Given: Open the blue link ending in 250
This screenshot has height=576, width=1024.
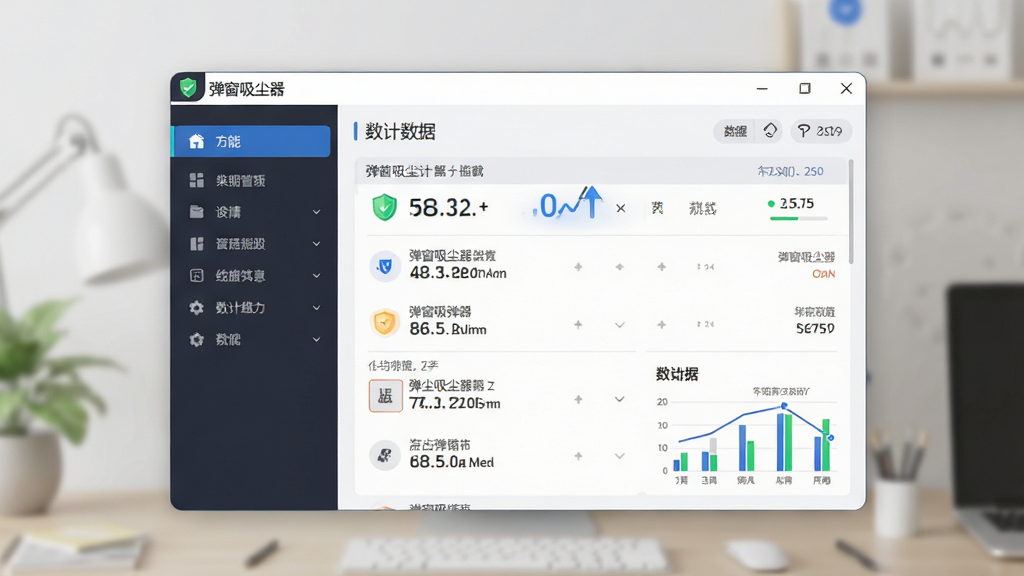Looking at the screenshot, I should pyautogui.click(x=790, y=171).
